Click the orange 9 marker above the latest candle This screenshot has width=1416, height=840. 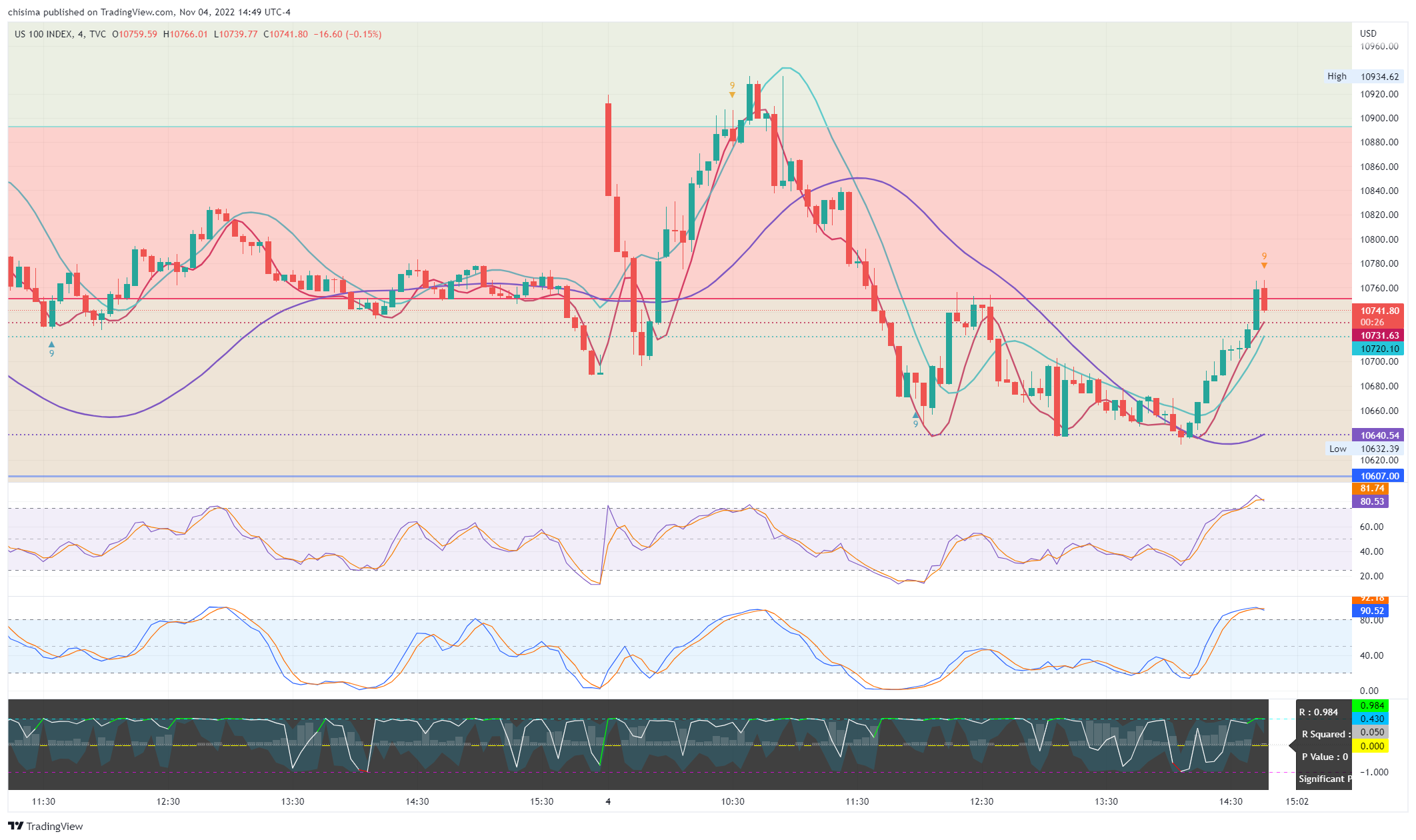coord(1264,257)
